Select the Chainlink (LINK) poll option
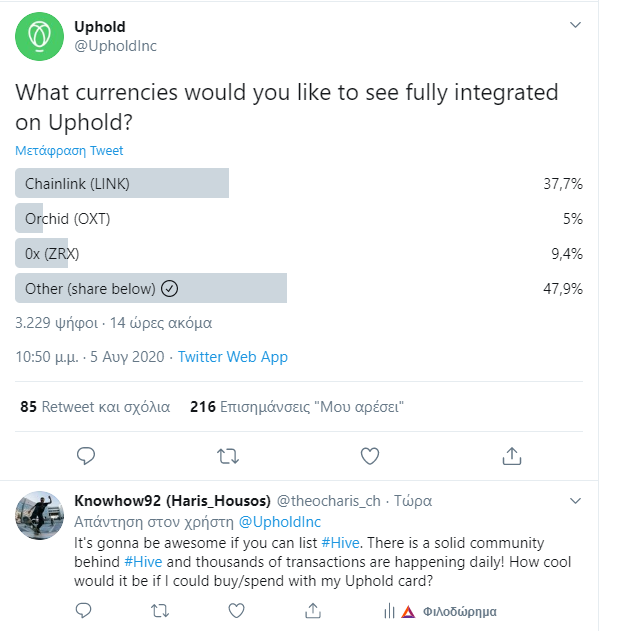 pos(299,183)
